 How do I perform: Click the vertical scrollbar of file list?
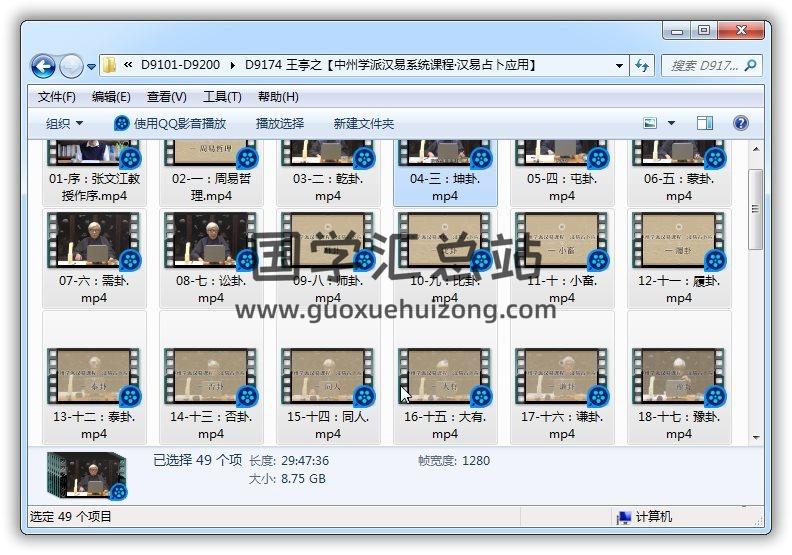[755, 200]
